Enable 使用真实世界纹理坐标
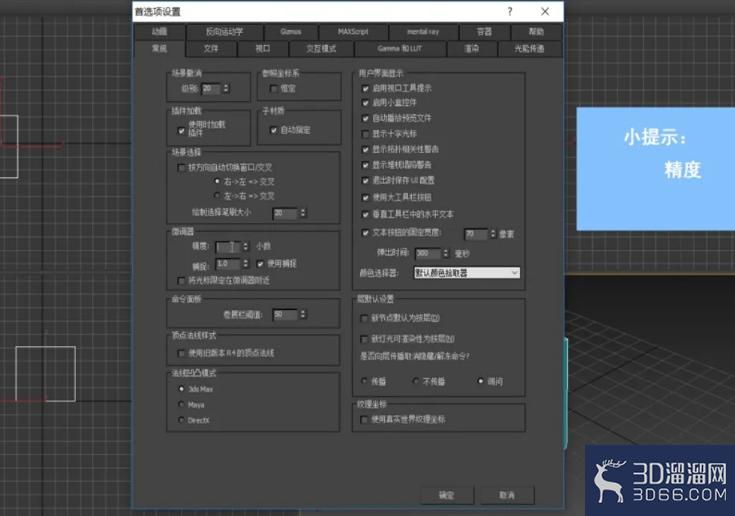 click(364, 419)
